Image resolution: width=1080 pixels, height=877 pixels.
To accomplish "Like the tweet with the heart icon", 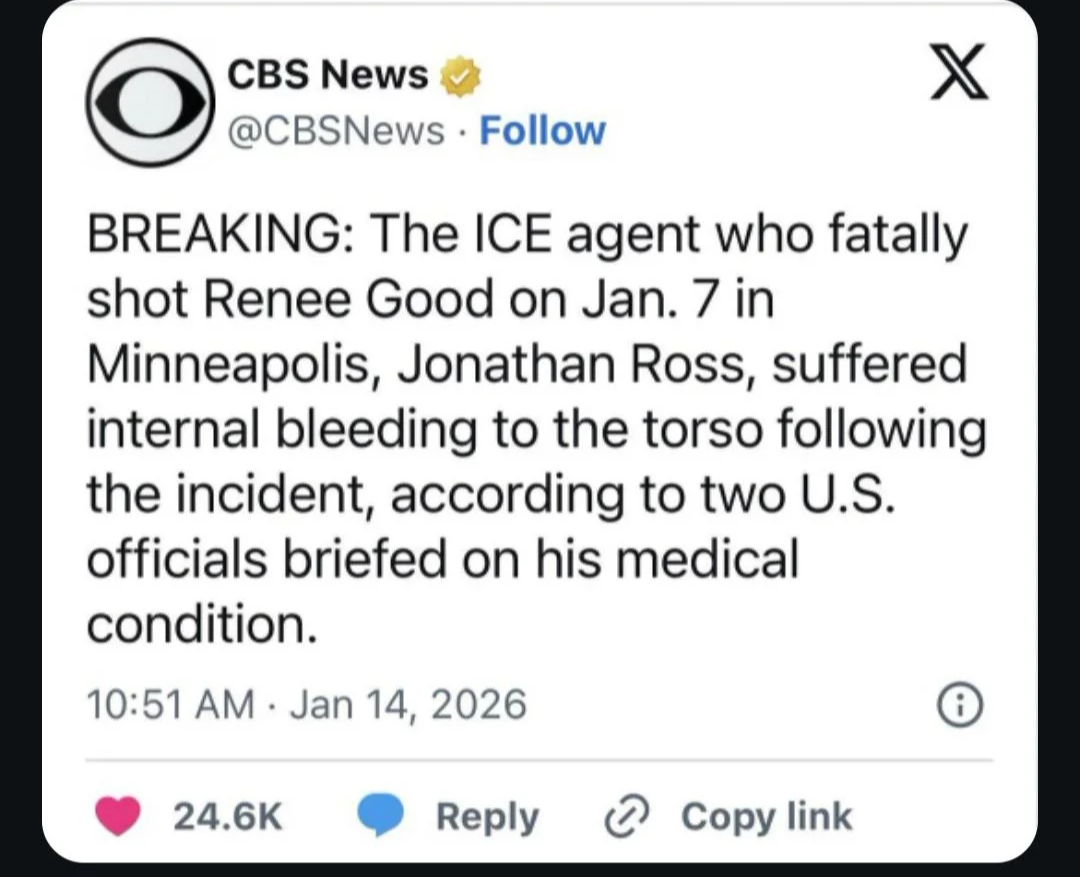I will tap(118, 817).
